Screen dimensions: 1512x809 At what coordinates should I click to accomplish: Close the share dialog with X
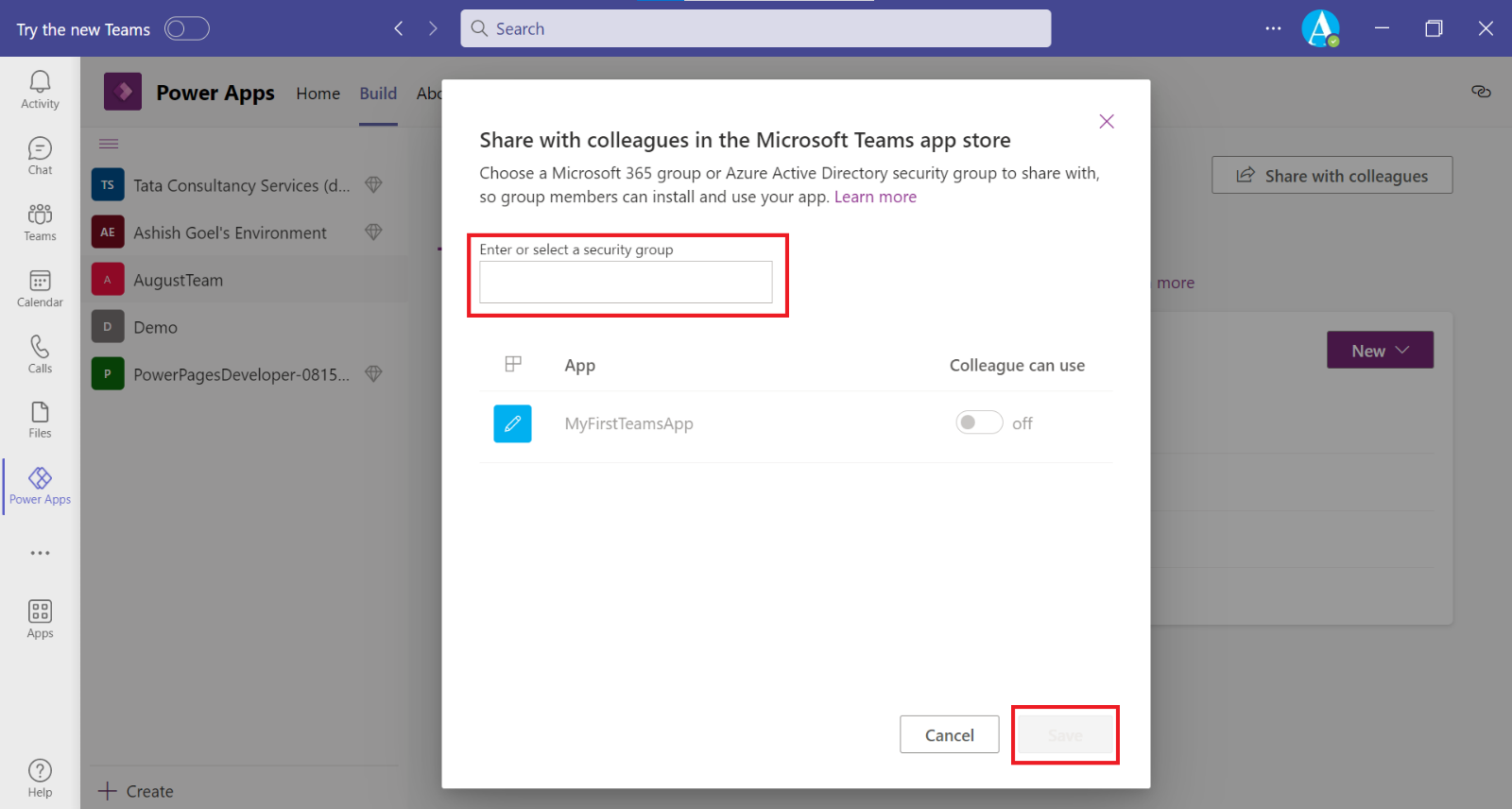[1107, 121]
